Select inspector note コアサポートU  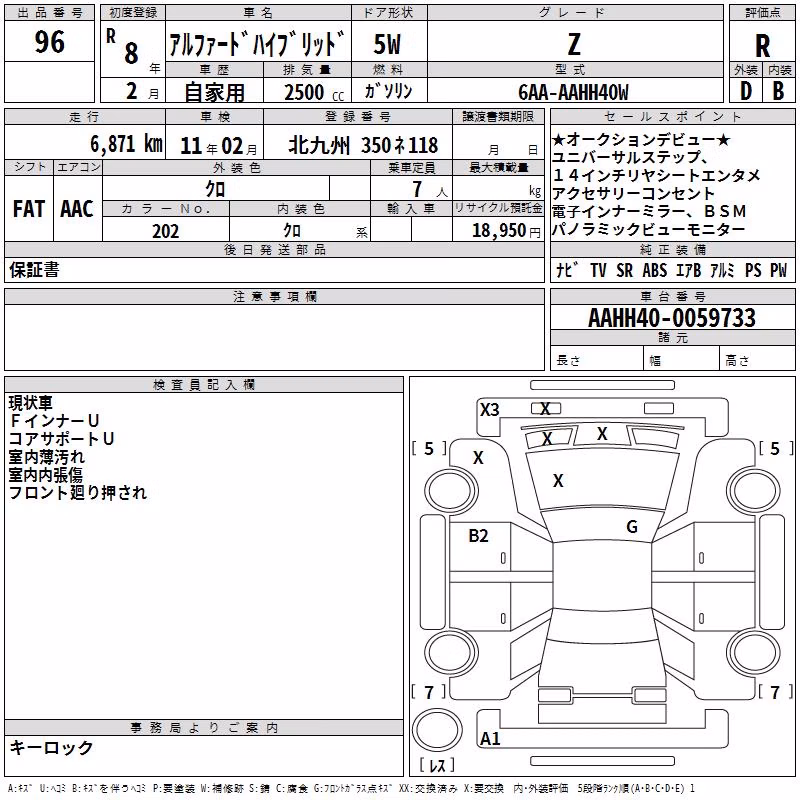(61, 439)
